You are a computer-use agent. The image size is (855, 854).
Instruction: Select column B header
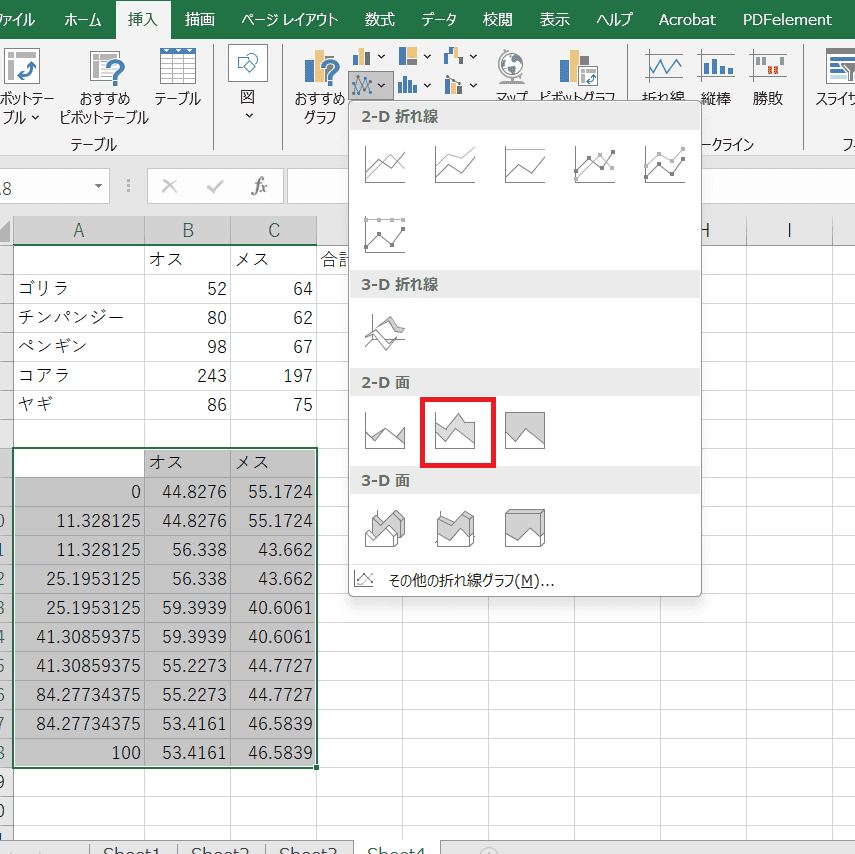click(188, 230)
